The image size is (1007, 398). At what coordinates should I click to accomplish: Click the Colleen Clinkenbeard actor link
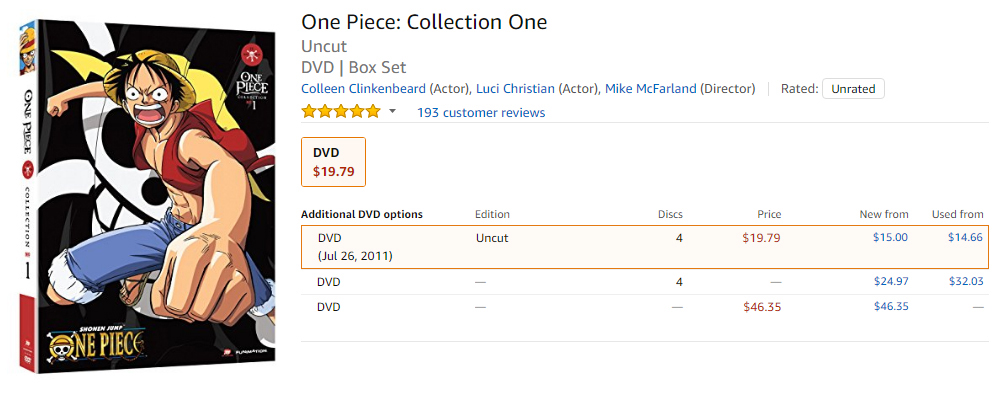click(x=363, y=89)
